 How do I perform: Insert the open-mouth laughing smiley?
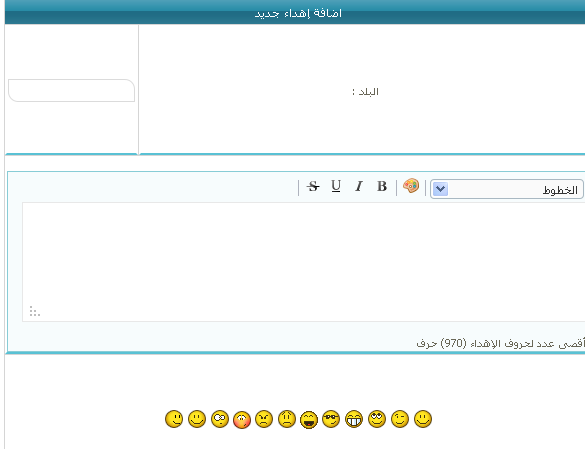pos(309,420)
